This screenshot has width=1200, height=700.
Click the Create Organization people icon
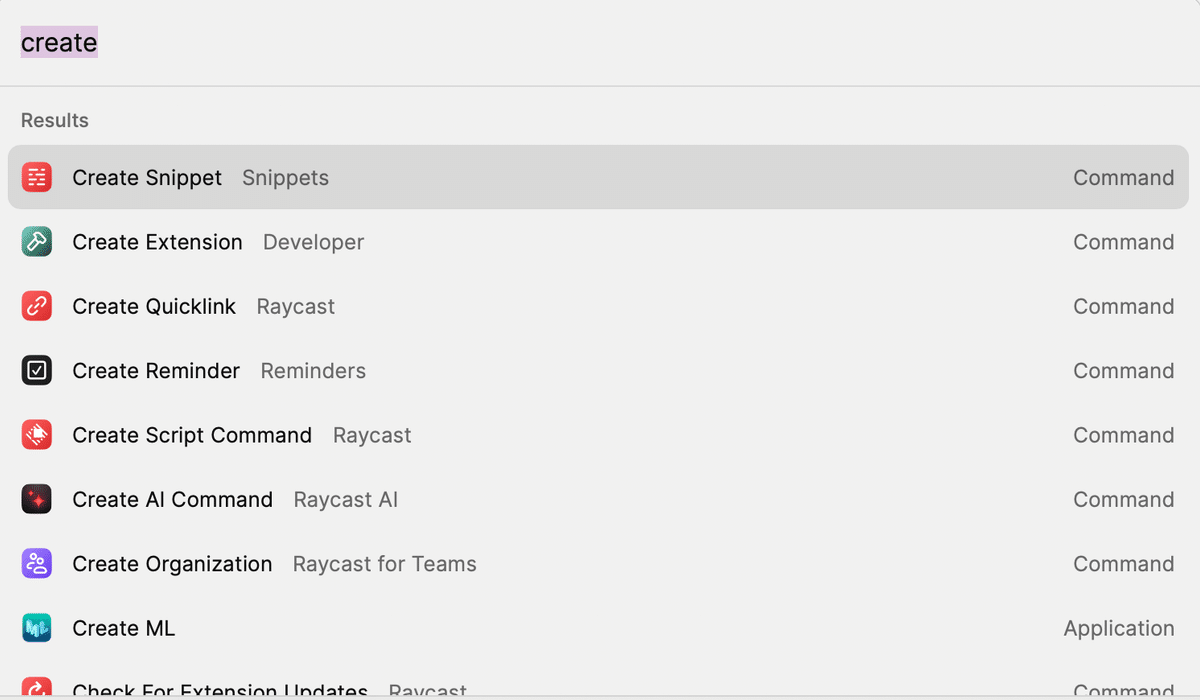click(x=37, y=564)
